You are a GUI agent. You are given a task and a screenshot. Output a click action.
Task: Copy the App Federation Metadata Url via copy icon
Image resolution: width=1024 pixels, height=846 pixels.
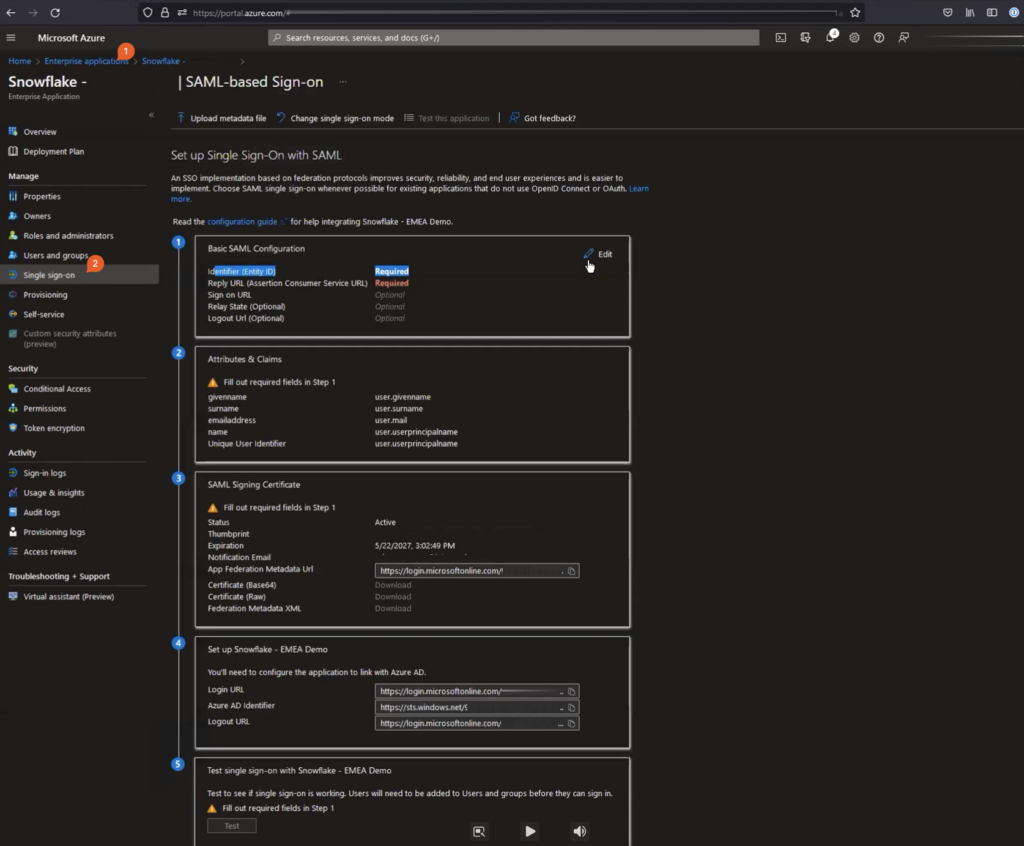click(571, 570)
